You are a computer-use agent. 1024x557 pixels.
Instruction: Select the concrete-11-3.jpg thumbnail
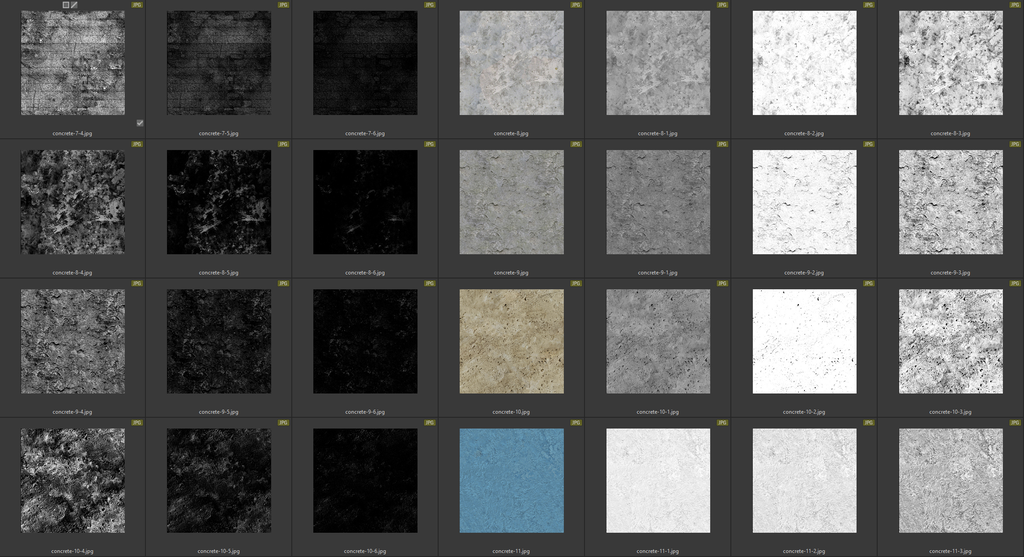[951, 481]
